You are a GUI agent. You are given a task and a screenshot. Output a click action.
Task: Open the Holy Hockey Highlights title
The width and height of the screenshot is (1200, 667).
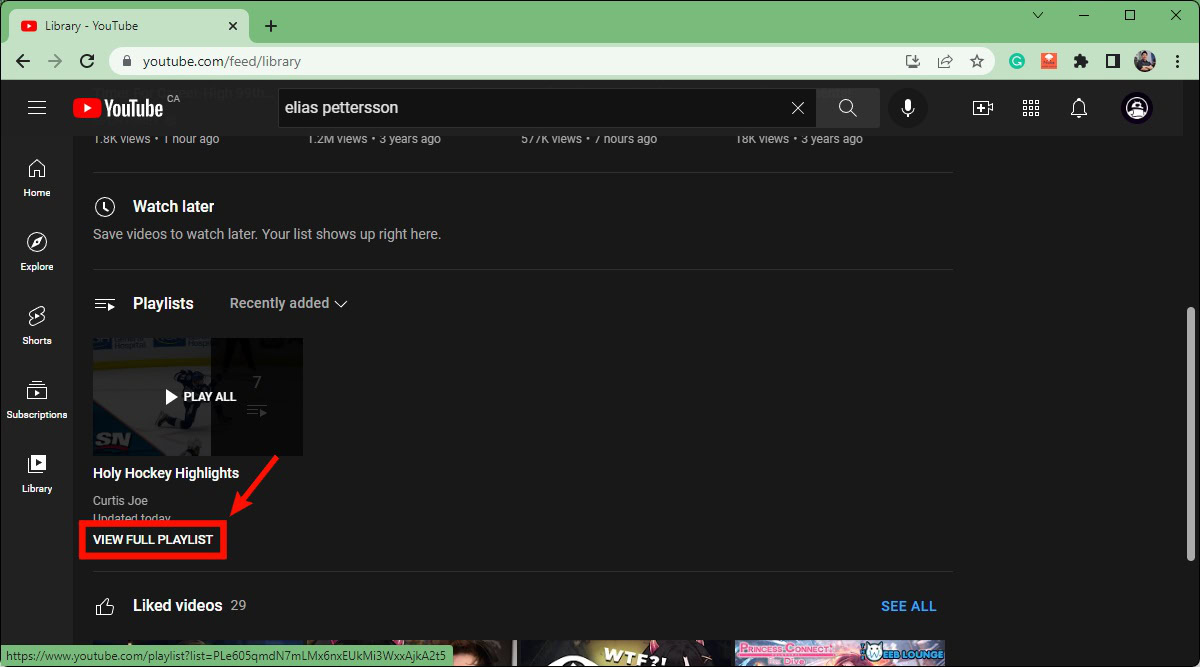[166, 473]
